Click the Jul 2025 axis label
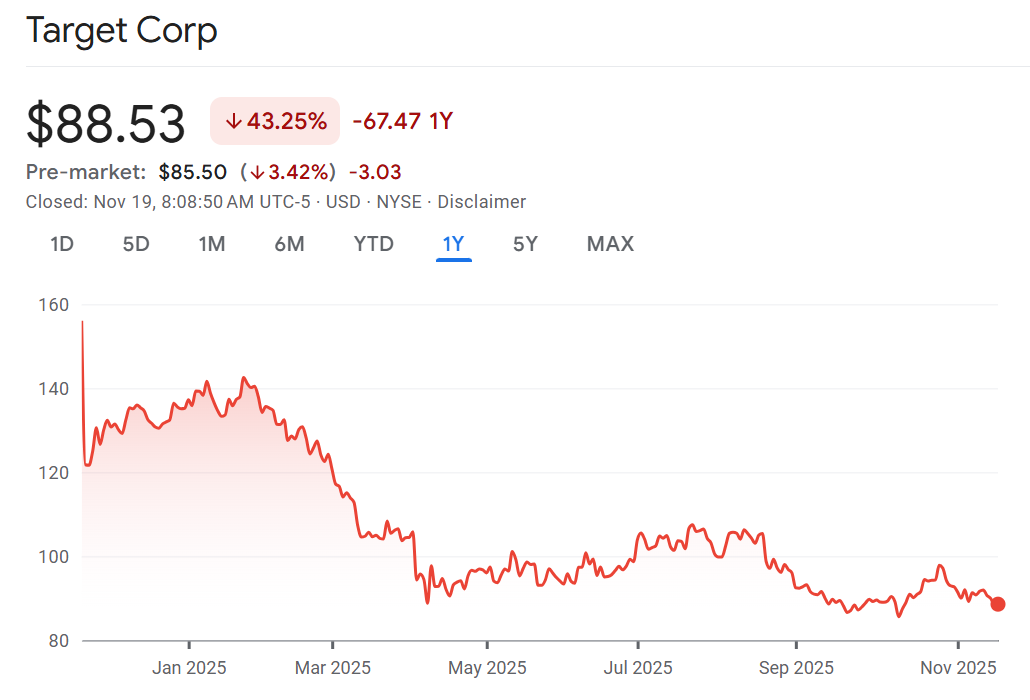Viewport: 1030px width, 700px height. [638, 668]
